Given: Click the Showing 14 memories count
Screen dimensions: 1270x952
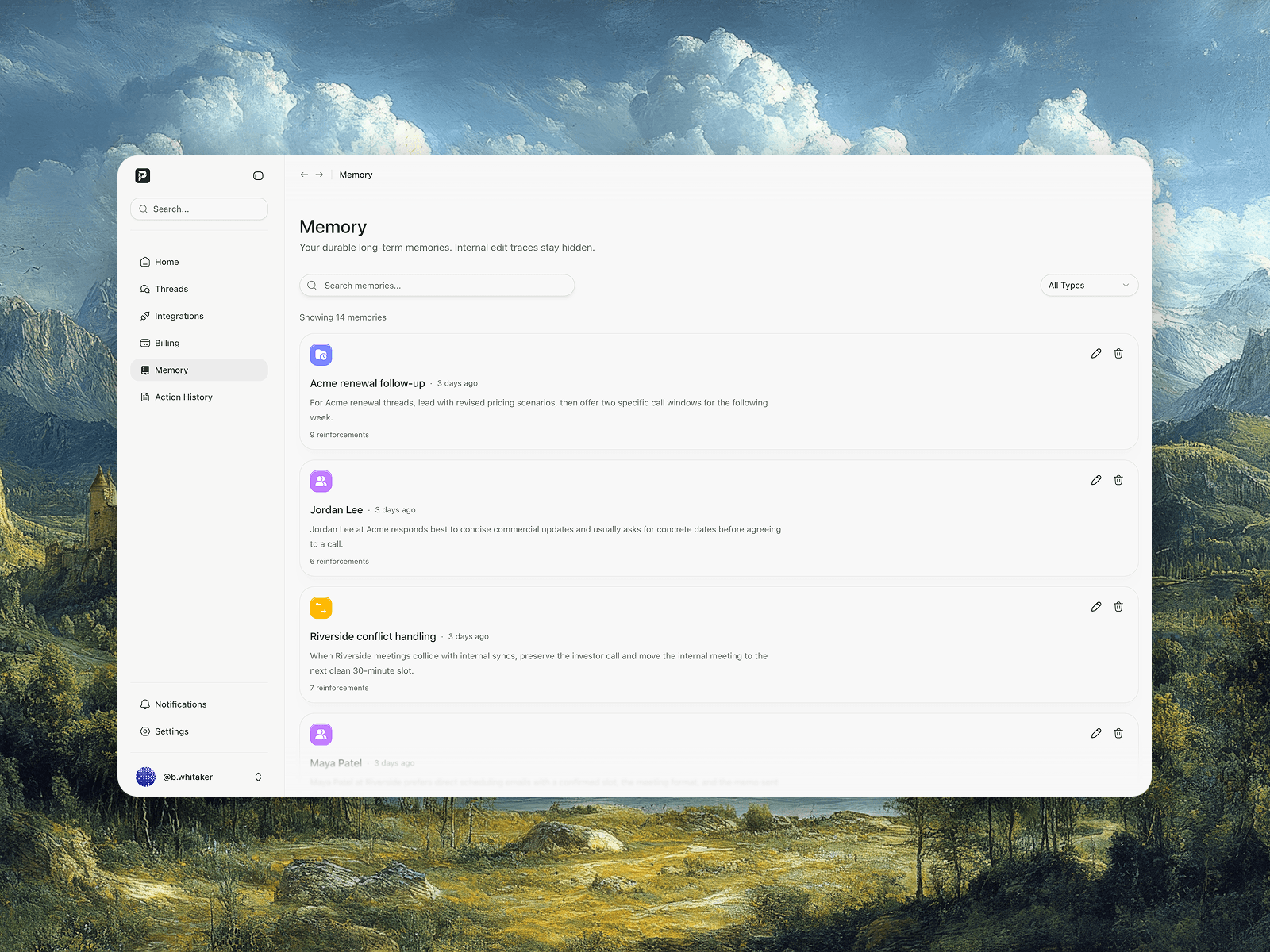Looking at the screenshot, I should (x=343, y=317).
